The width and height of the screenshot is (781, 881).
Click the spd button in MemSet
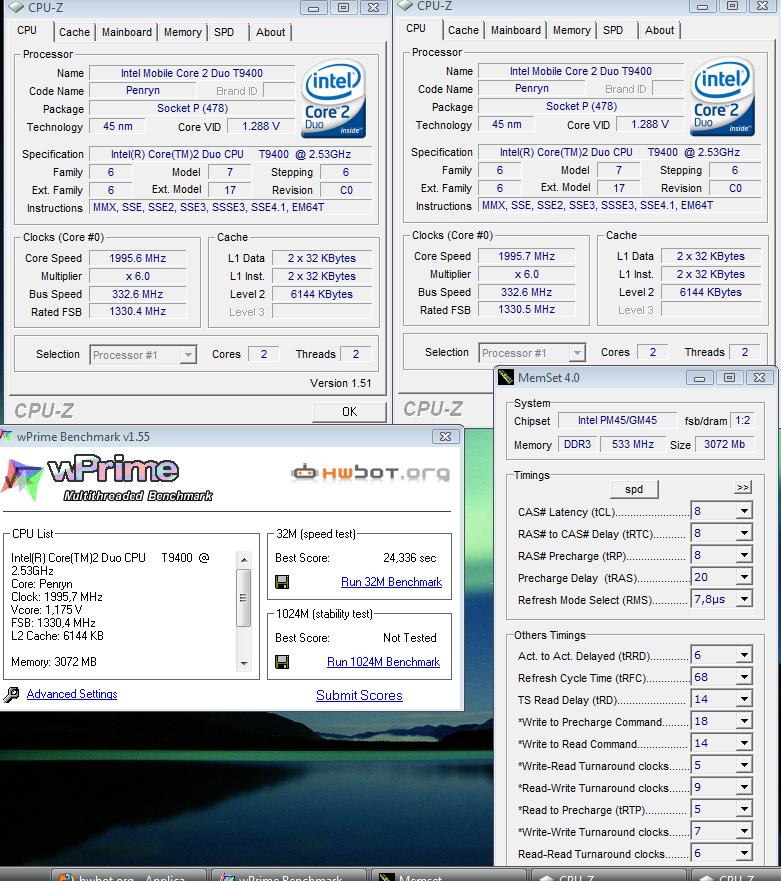[x=634, y=489]
